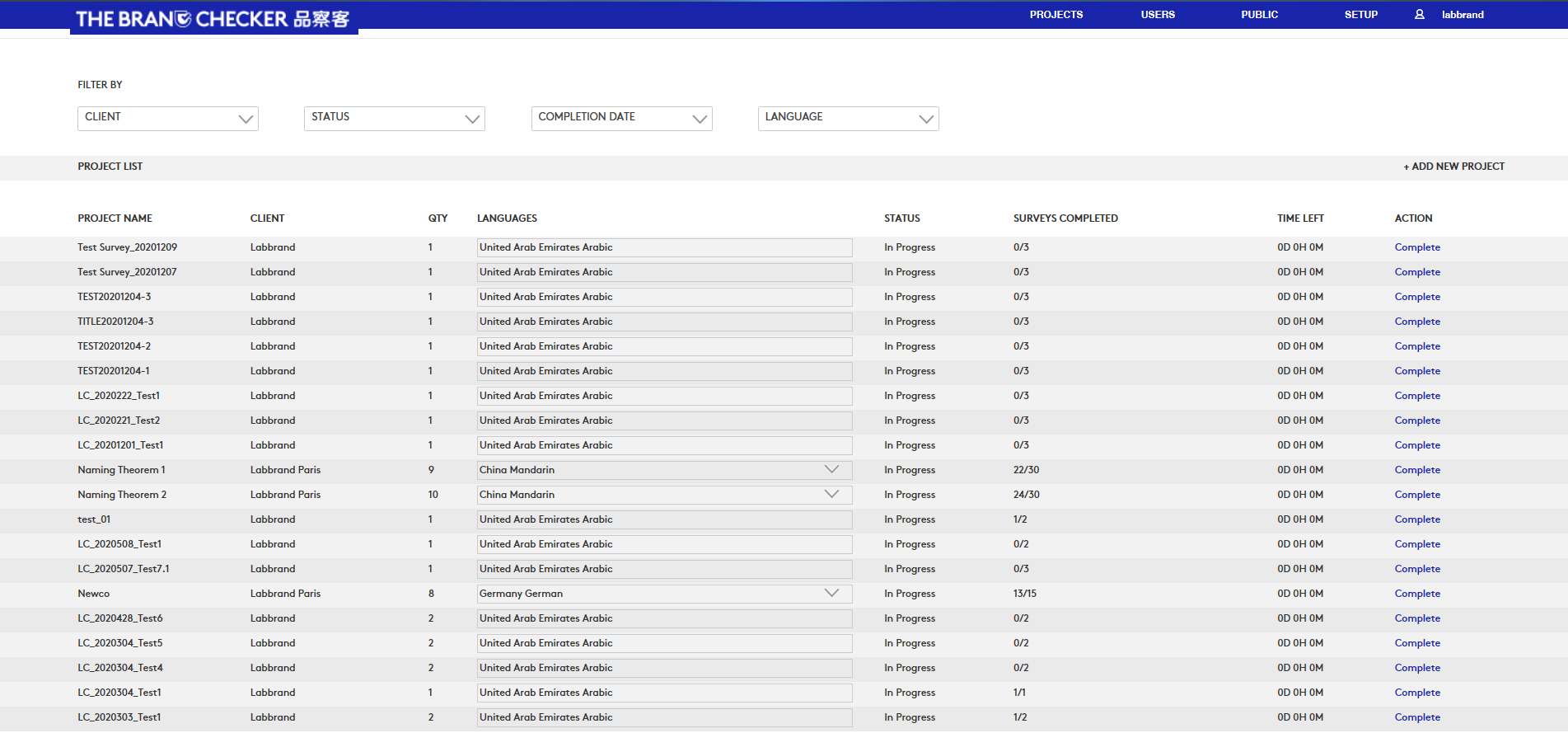Viewport: 1568px width, 733px height.
Task: Select the test_01 project name
Action: click(x=94, y=519)
